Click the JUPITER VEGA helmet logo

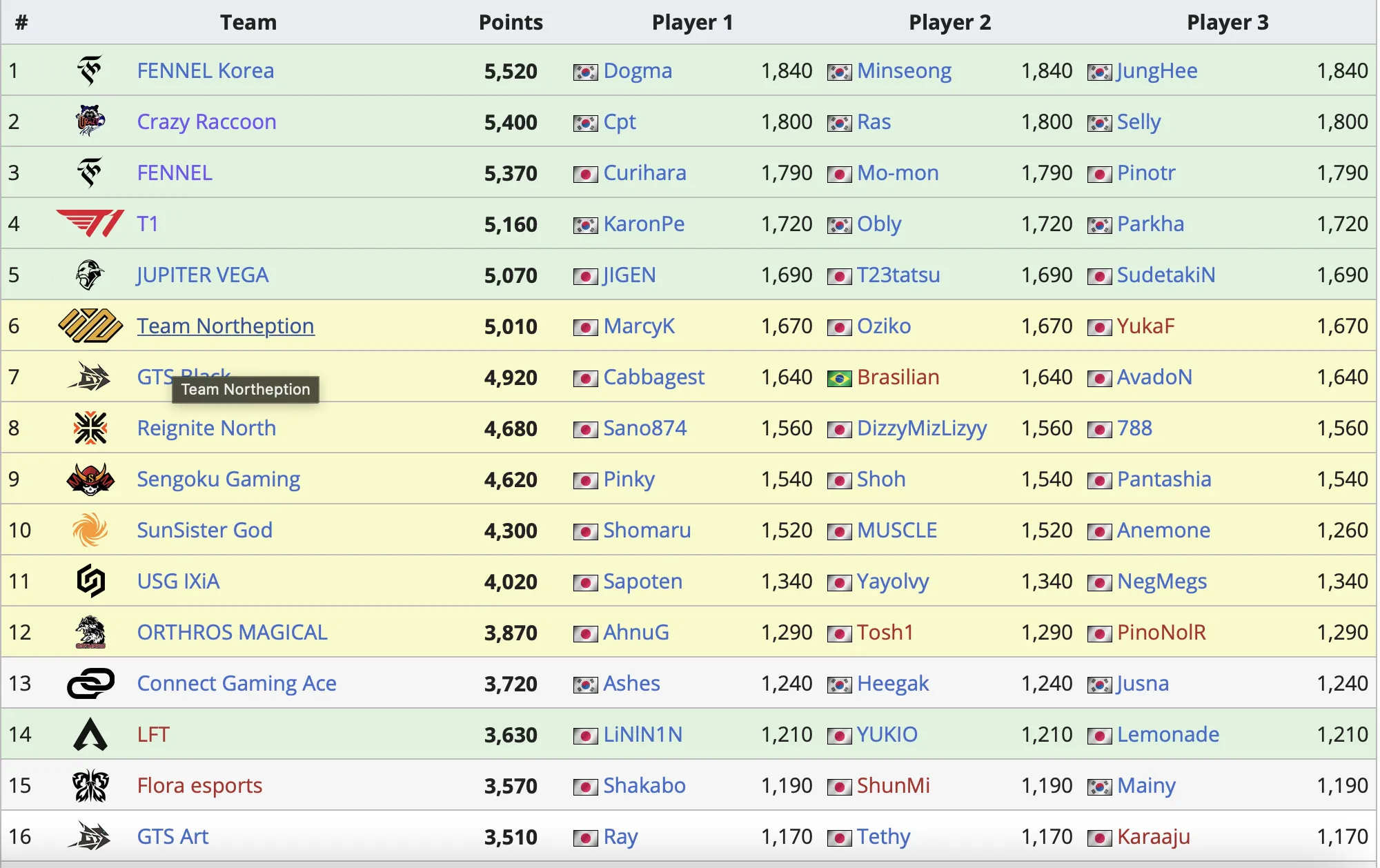(x=90, y=275)
